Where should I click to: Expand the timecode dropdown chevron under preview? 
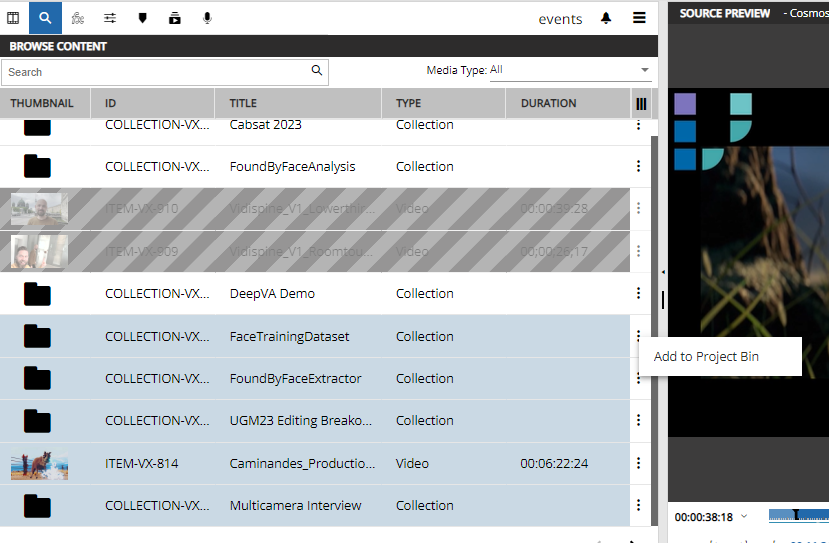744,517
